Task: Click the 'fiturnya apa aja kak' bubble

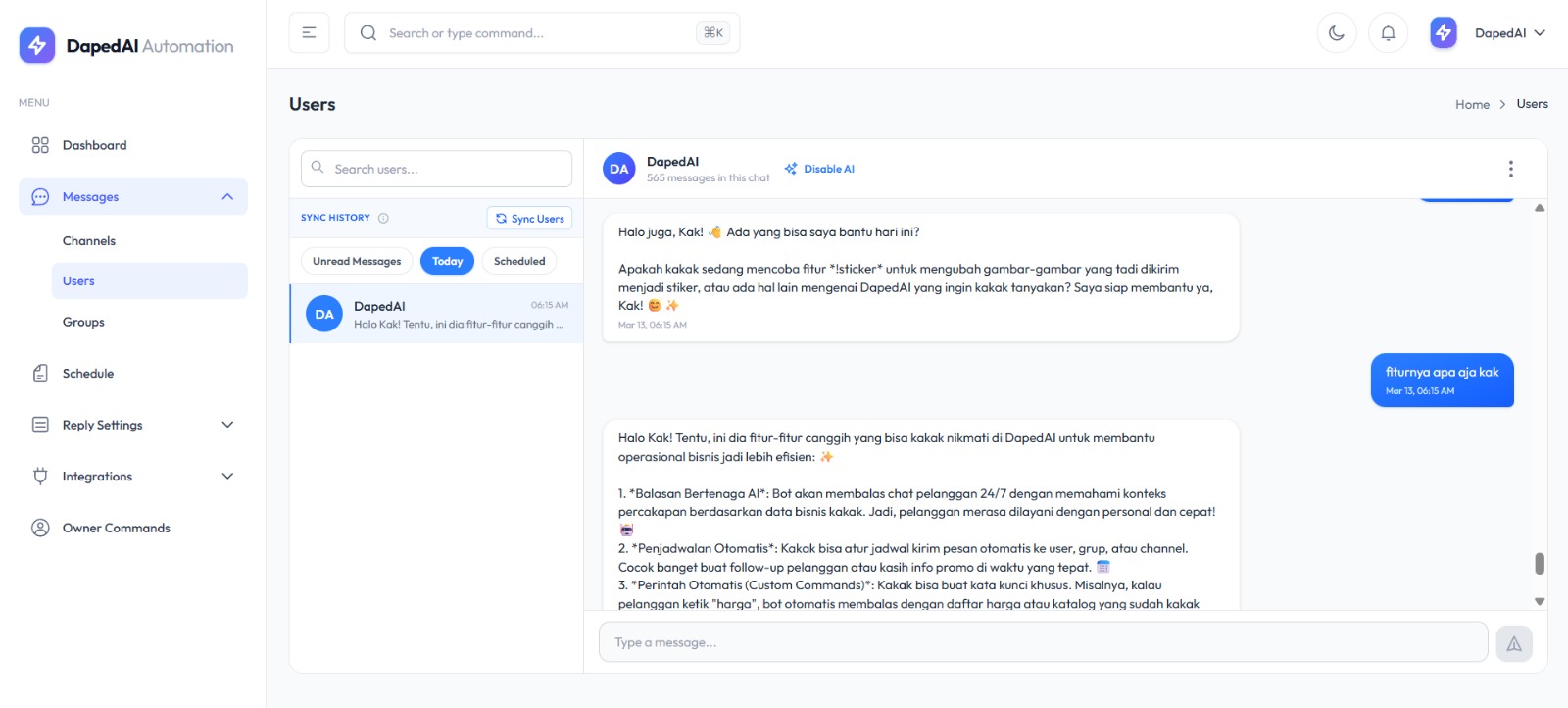Action: coord(1443,379)
